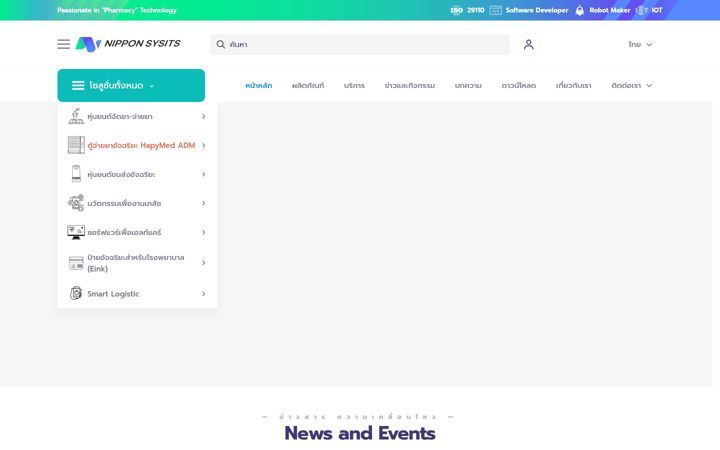The height and width of the screenshot is (450, 720).
Task: Click the Nippon Sysits logo
Action: click(128, 44)
